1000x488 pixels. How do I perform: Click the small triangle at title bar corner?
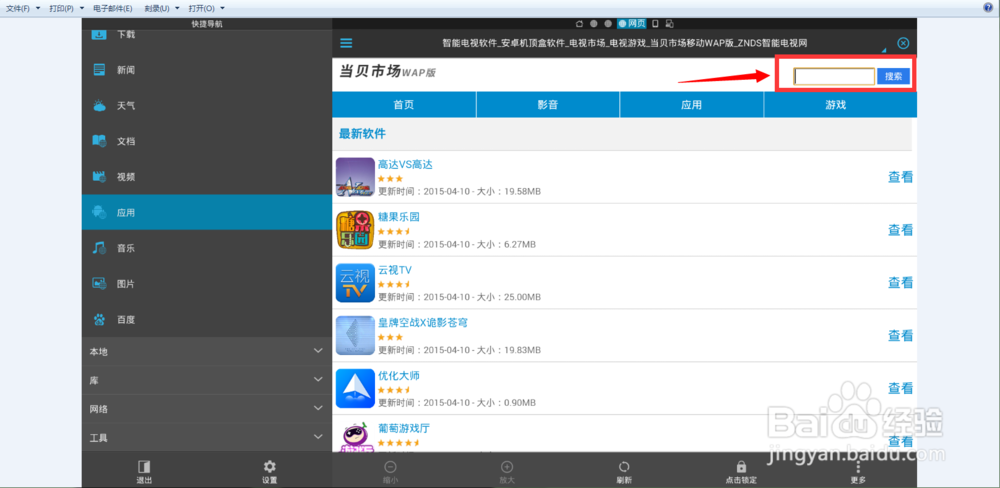pos(885,50)
